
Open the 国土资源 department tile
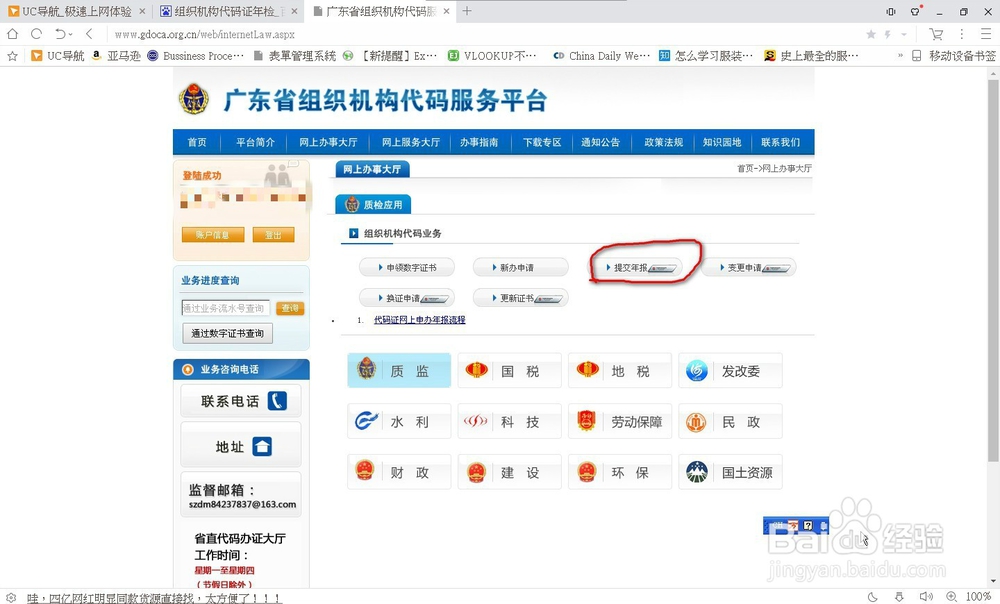click(x=730, y=472)
